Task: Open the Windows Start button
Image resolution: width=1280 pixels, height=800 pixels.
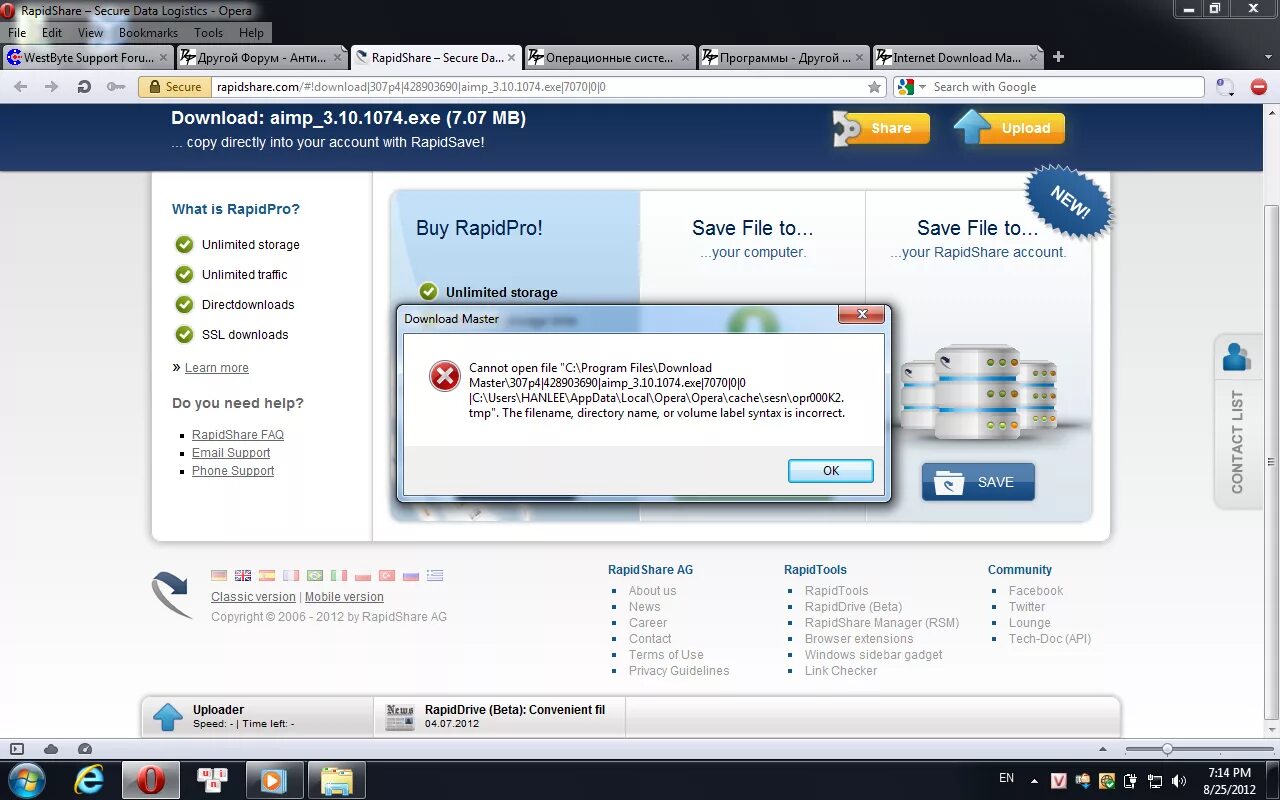Action: (x=26, y=780)
